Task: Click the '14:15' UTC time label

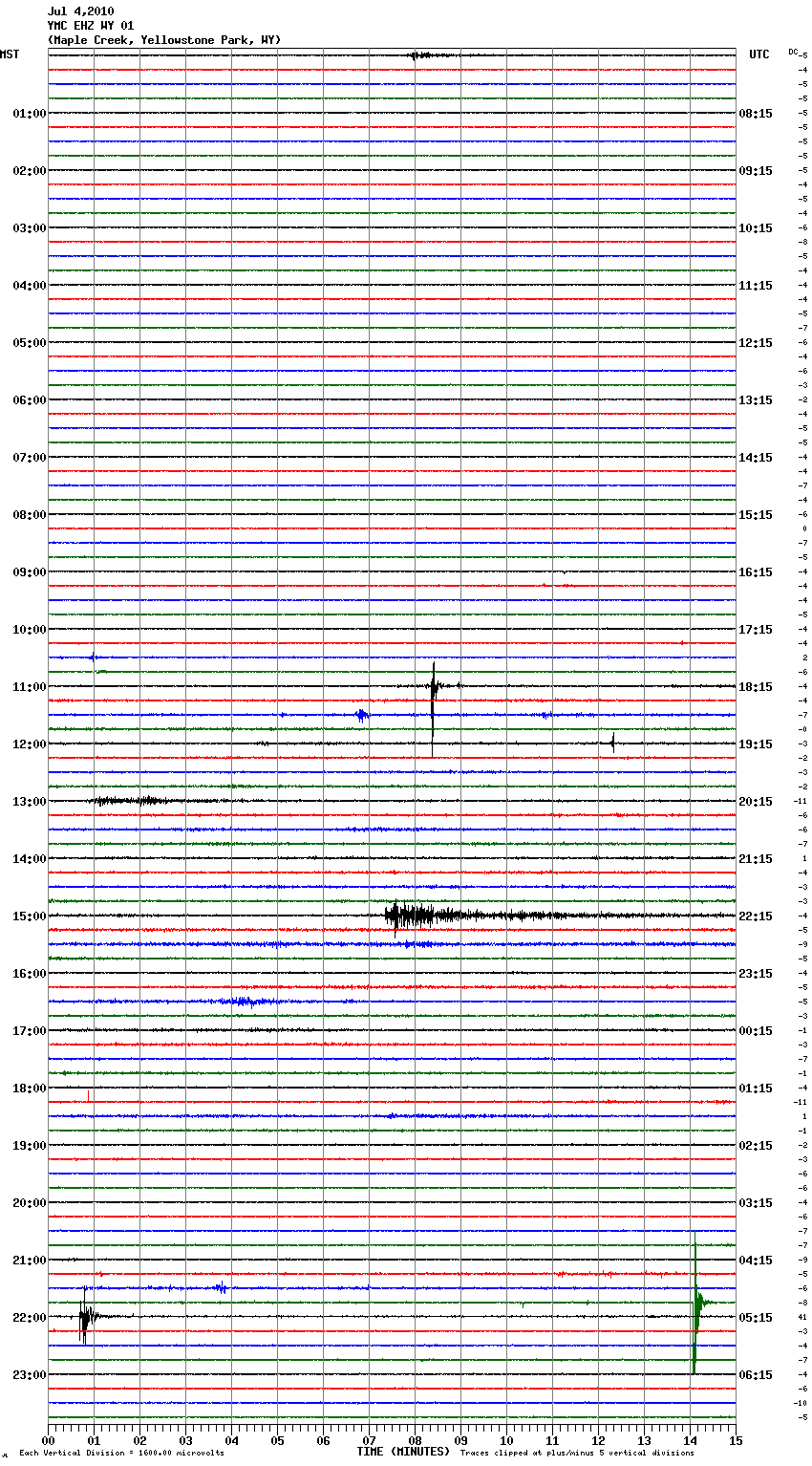Action: [x=756, y=458]
